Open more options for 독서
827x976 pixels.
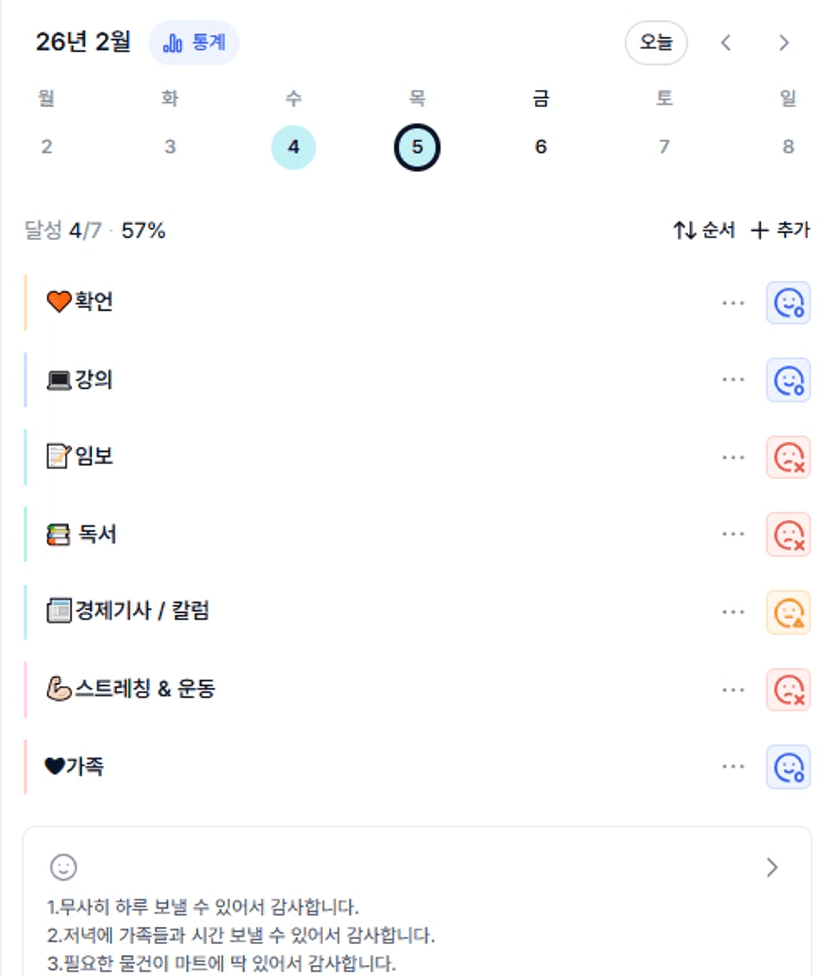[x=733, y=534]
